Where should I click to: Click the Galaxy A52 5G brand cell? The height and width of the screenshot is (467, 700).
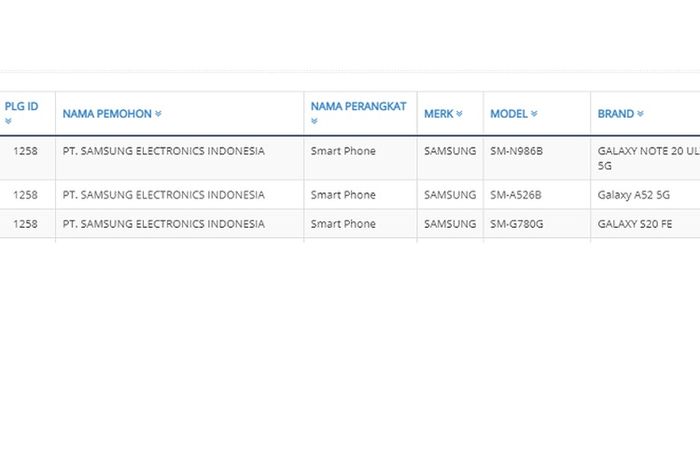[x=635, y=195]
